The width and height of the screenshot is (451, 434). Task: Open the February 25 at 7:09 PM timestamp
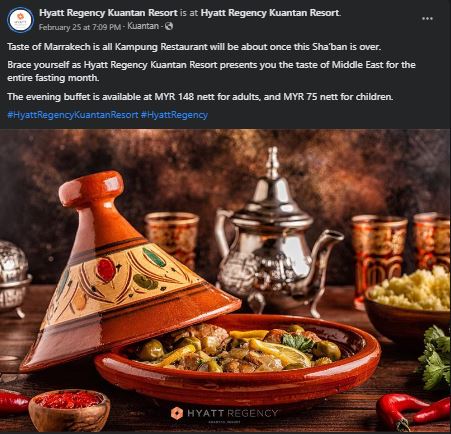(x=80, y=27)
